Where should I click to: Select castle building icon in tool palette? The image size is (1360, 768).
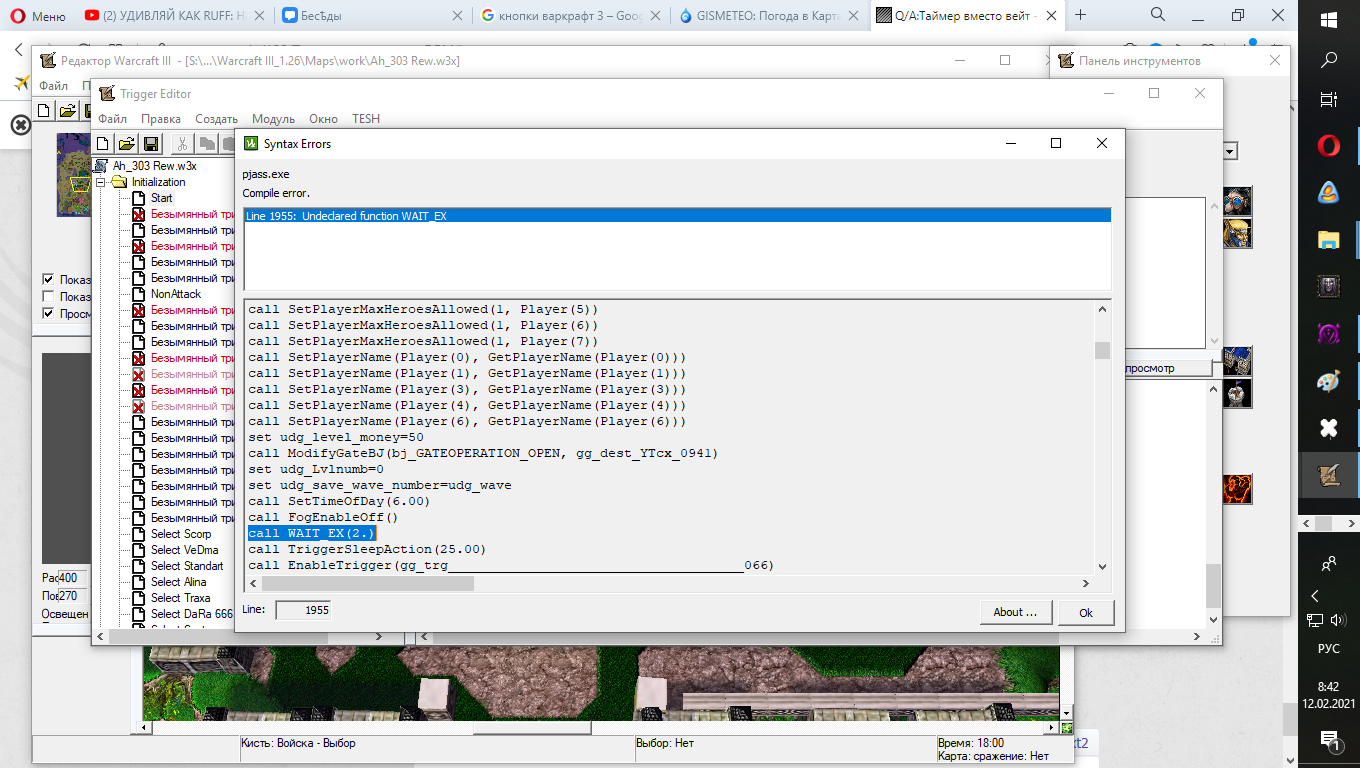1237,360
